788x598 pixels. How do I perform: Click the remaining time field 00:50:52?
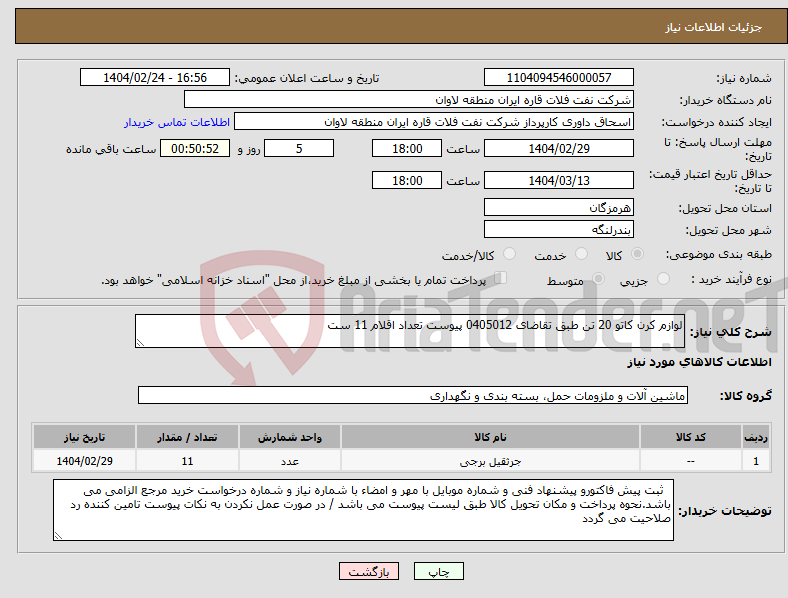tap(195, 148)
